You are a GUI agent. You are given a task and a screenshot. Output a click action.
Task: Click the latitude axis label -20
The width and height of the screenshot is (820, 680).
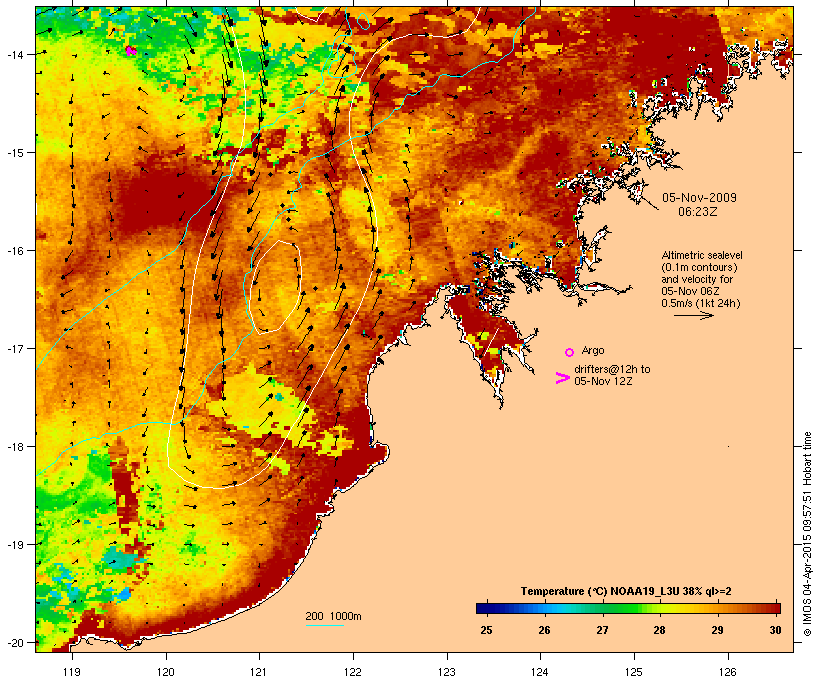click(x=16, y=643)
